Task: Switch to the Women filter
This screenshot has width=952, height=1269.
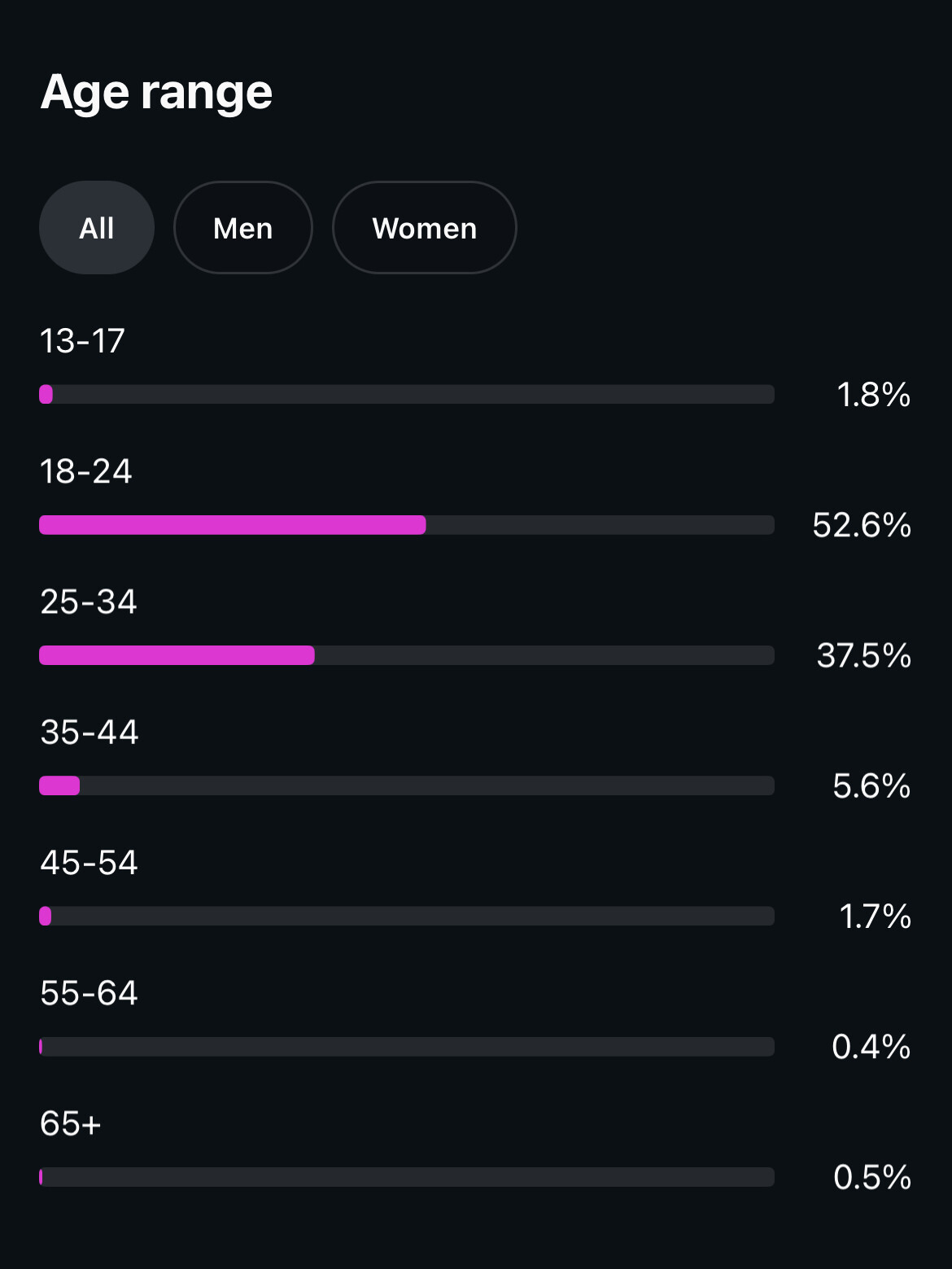Action: coord(424,228)
